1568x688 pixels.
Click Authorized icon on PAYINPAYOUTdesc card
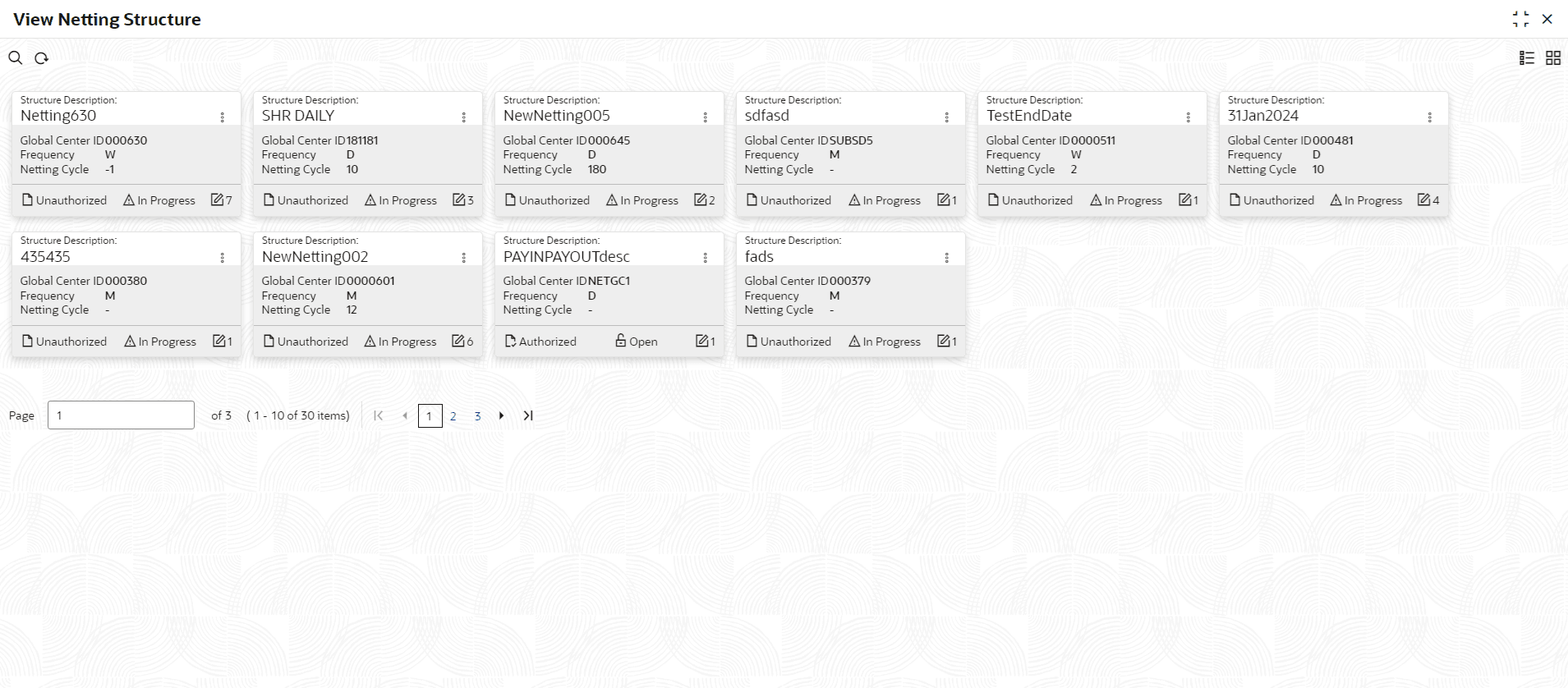[x=510, y=341]
